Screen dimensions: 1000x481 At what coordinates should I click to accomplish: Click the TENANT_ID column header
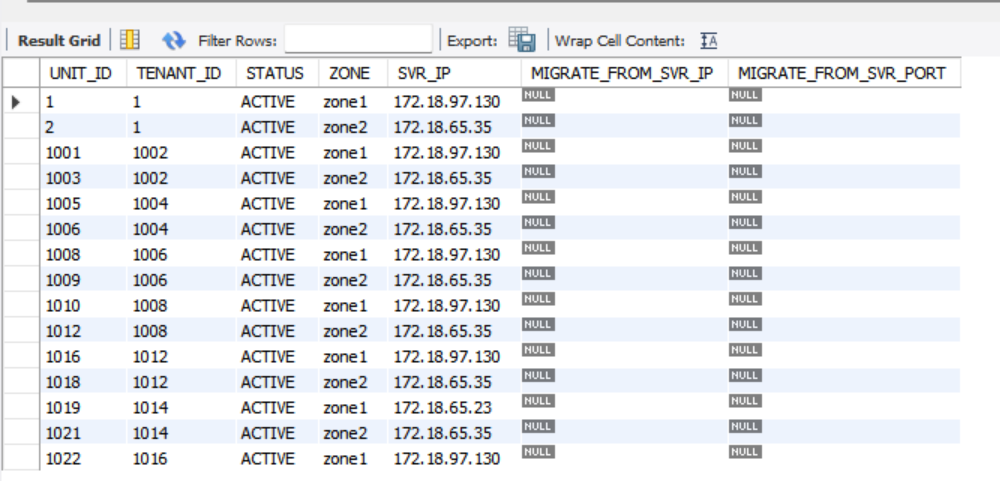pyautogui.click(x=178, y=73)
